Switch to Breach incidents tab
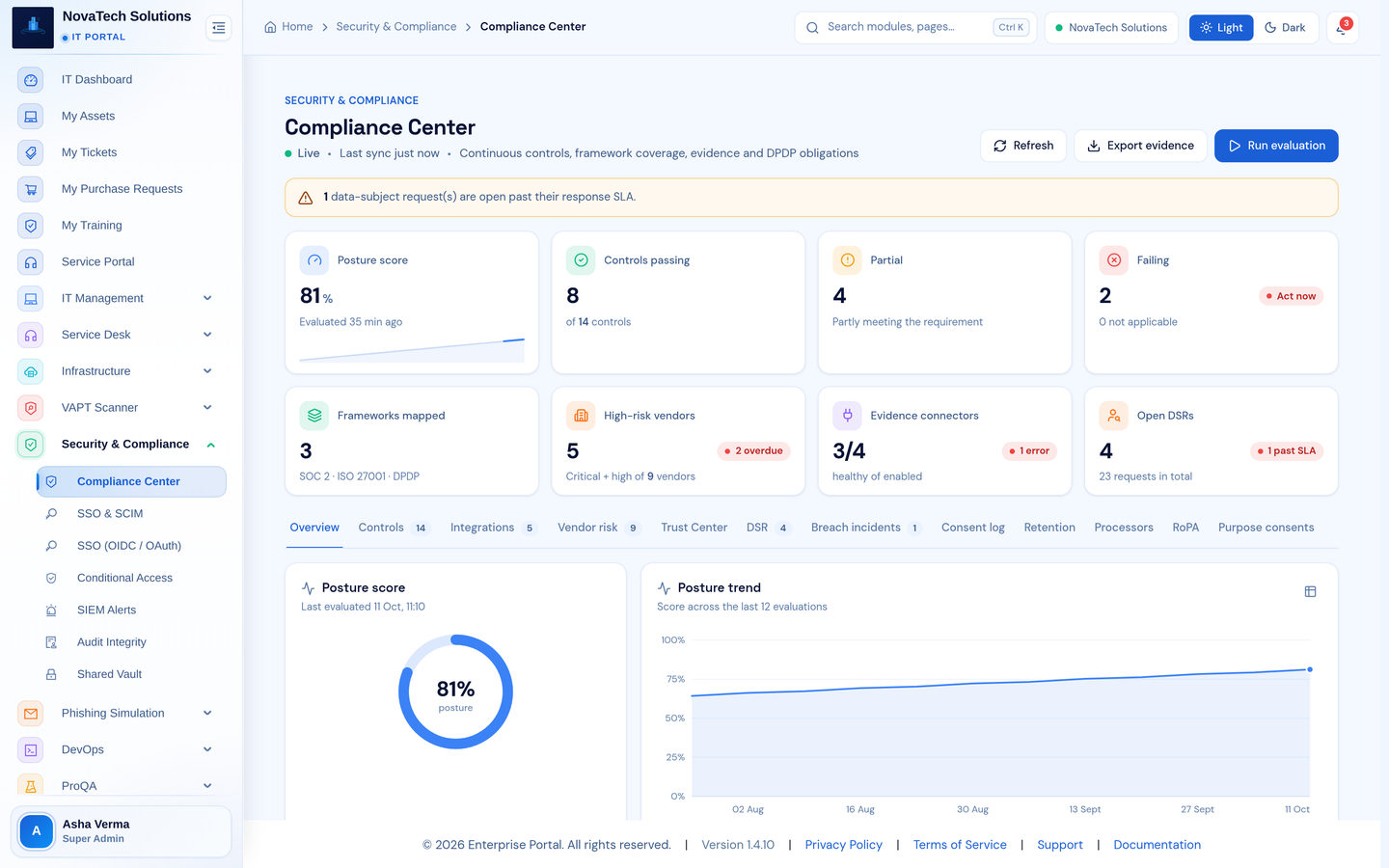This screenshot has height=868, width=1389. coord(866,528)
